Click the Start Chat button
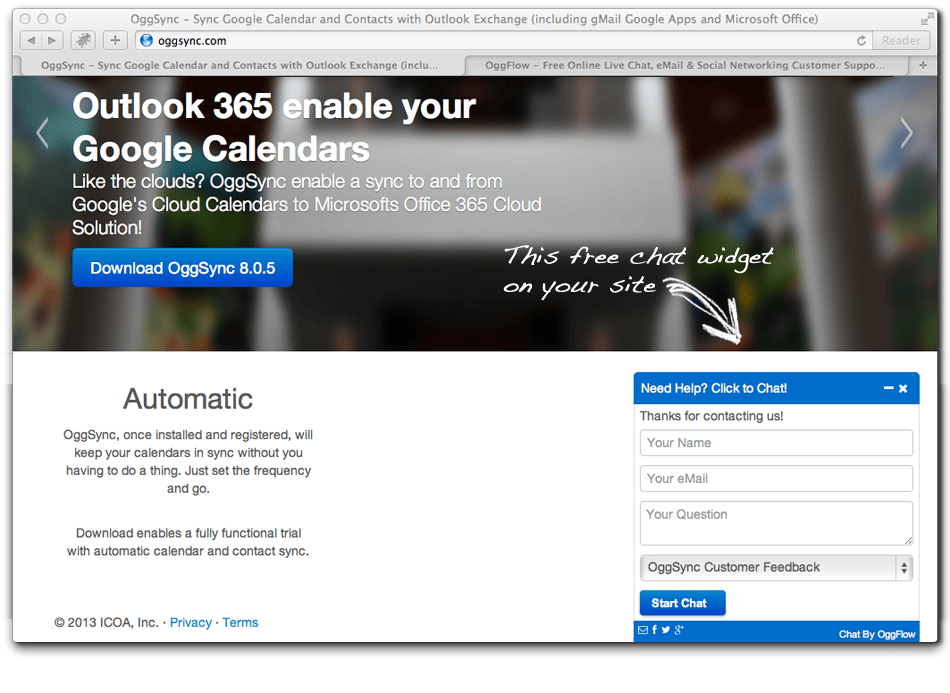 click(x=682, y=603)
